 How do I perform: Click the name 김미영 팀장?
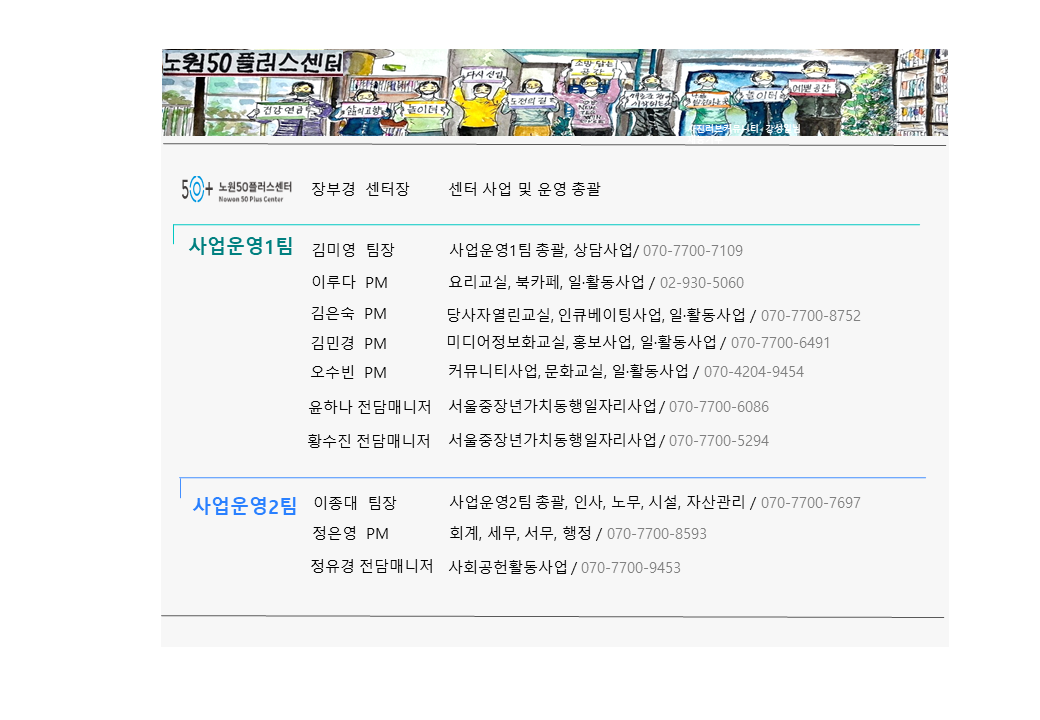tap(353, 250)
